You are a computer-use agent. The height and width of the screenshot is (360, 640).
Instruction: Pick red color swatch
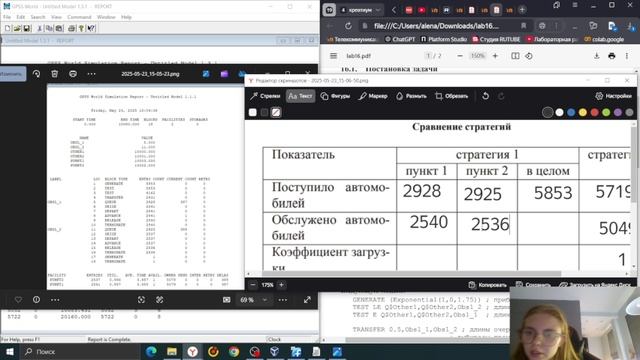pos(595,112)
